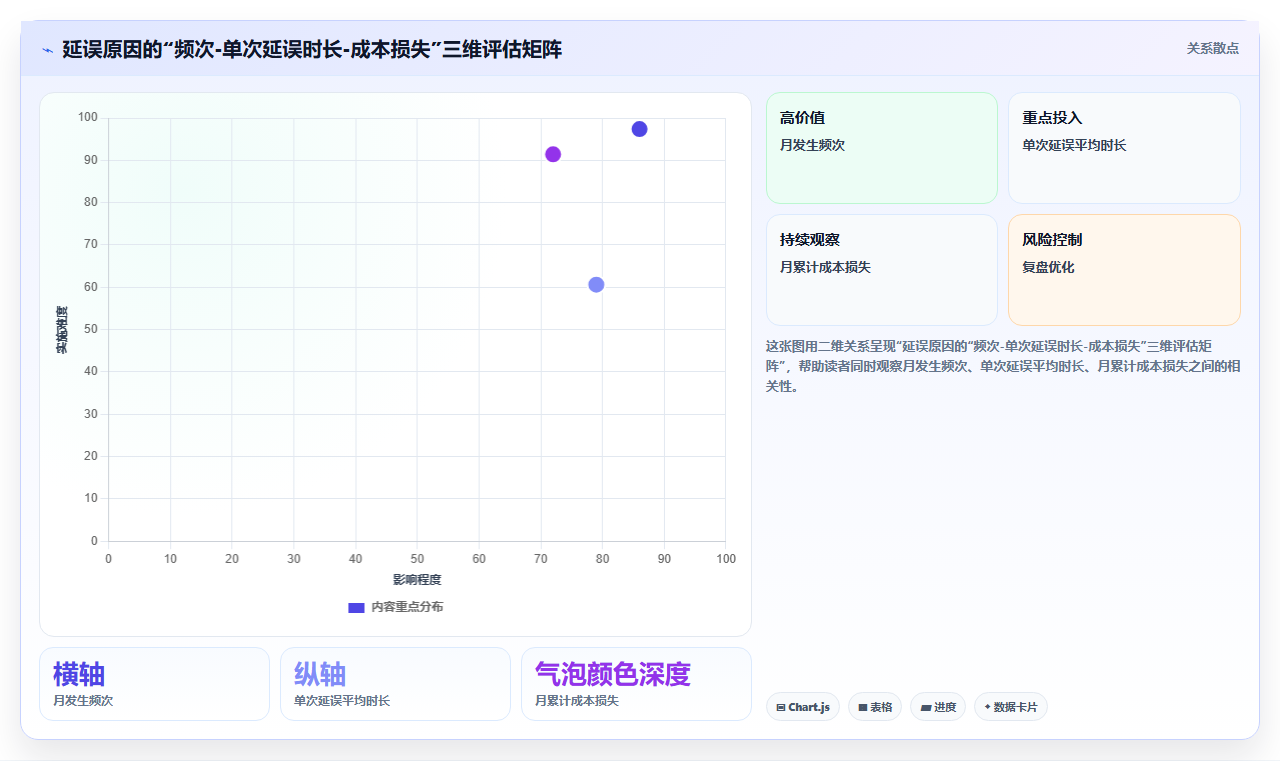Click the 进度 tag
This screenshot has width=1280, height=761.
tap(938, 707)
